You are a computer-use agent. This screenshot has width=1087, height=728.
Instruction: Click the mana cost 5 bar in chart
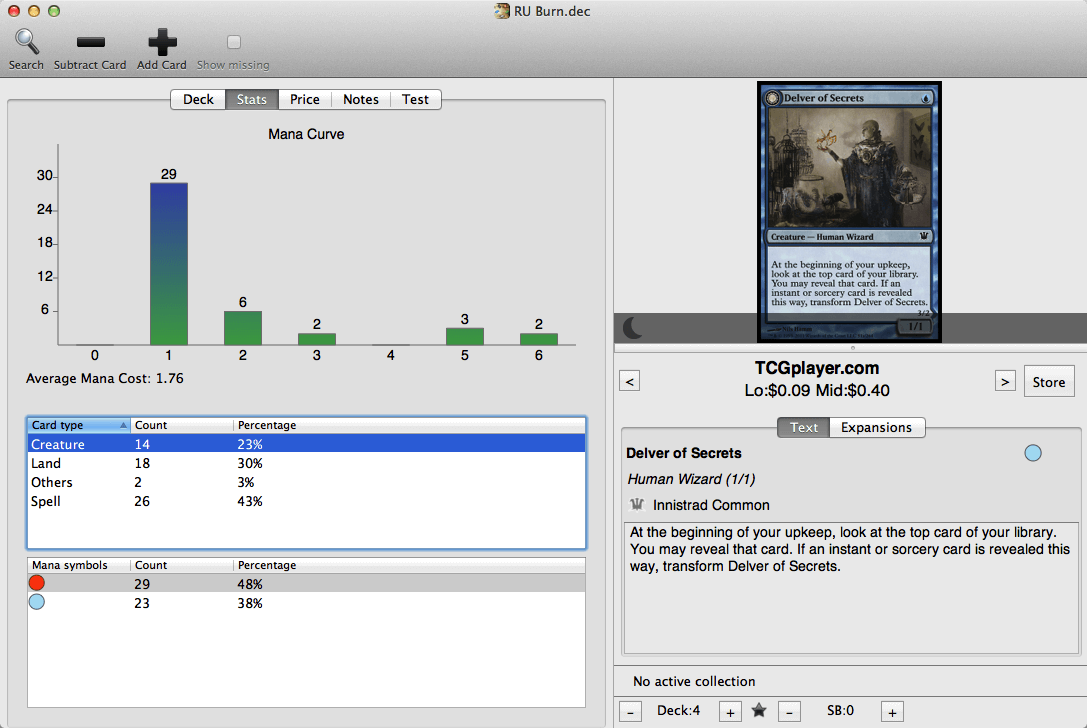click(x=464, y=336)
